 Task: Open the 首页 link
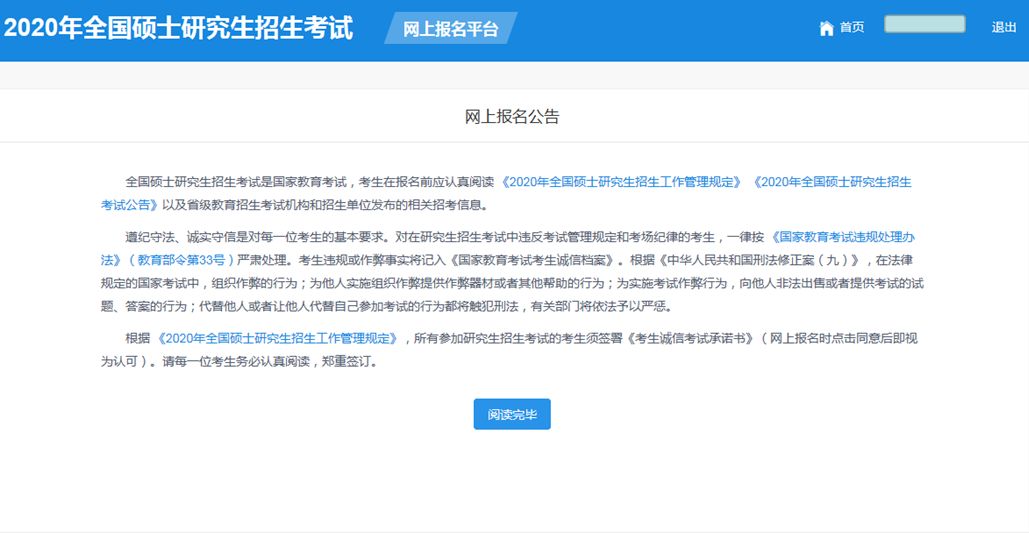[x=851, y=28]
